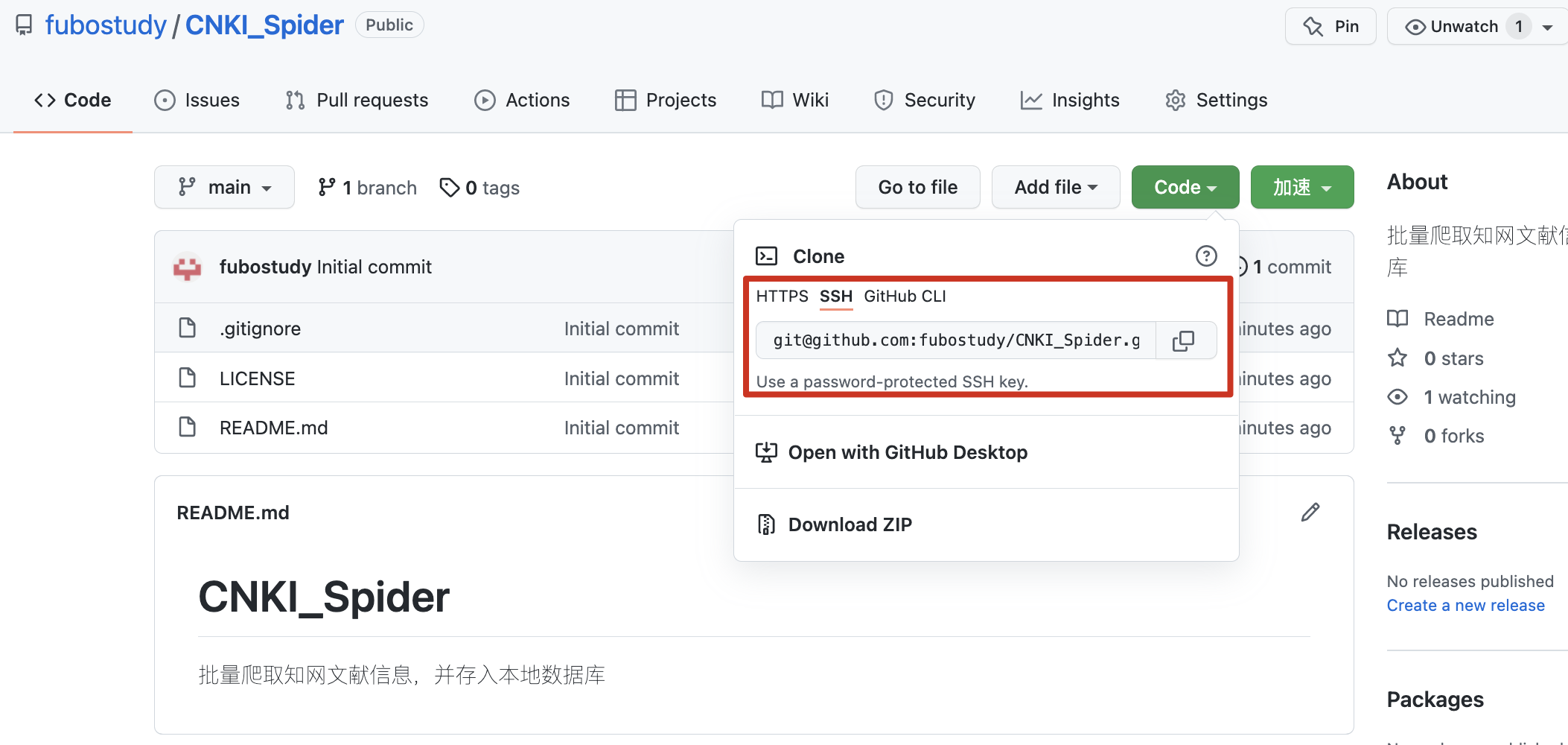Click the 1 branch link
This screenshot has height=745, width=1568.
pyautogui.click(x=368, y=188)
